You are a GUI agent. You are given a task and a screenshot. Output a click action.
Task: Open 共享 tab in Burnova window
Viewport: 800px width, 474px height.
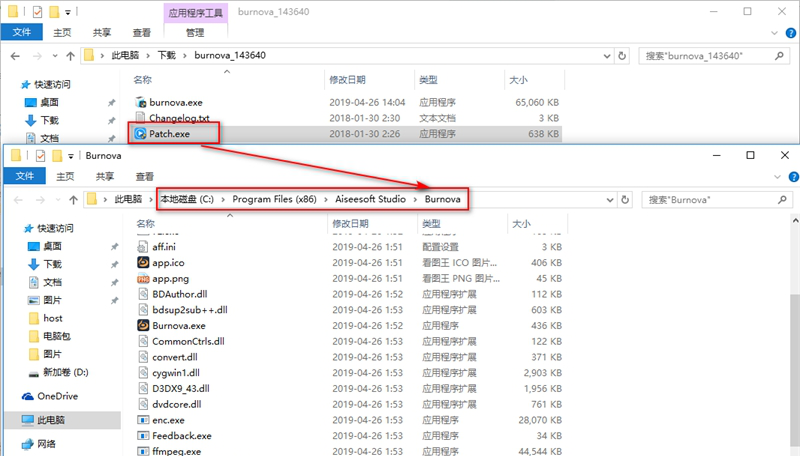tap(105, 177)
